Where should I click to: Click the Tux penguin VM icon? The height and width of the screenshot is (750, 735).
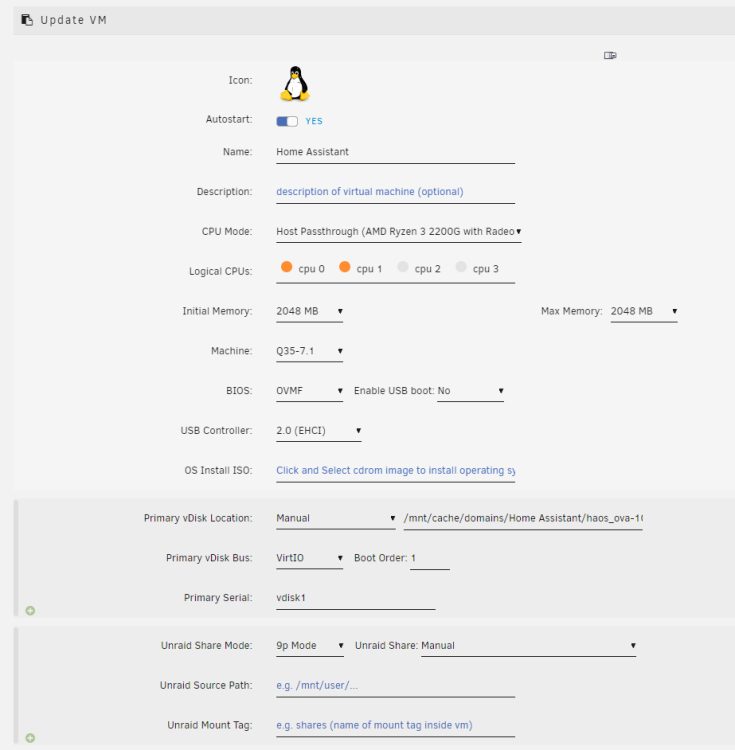295,84
